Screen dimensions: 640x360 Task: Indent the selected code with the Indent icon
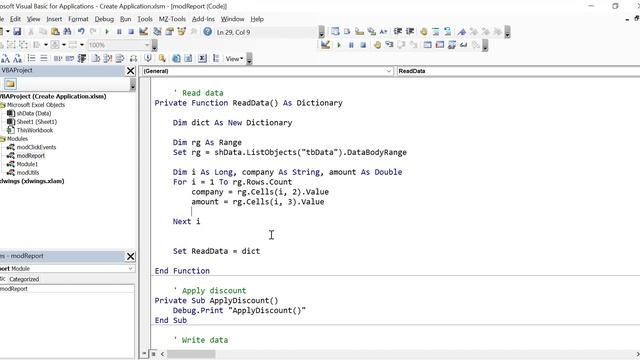[x=398, y=31]
